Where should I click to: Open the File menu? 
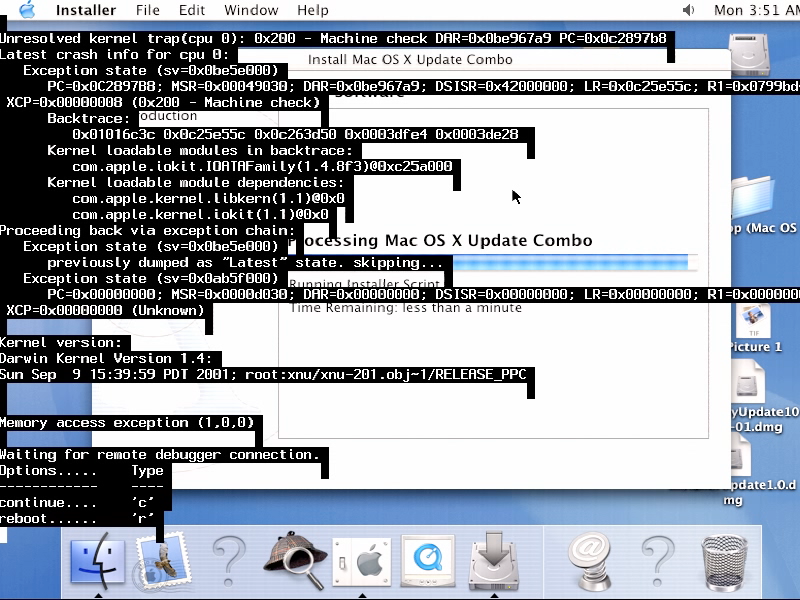(x=147, y=10)
